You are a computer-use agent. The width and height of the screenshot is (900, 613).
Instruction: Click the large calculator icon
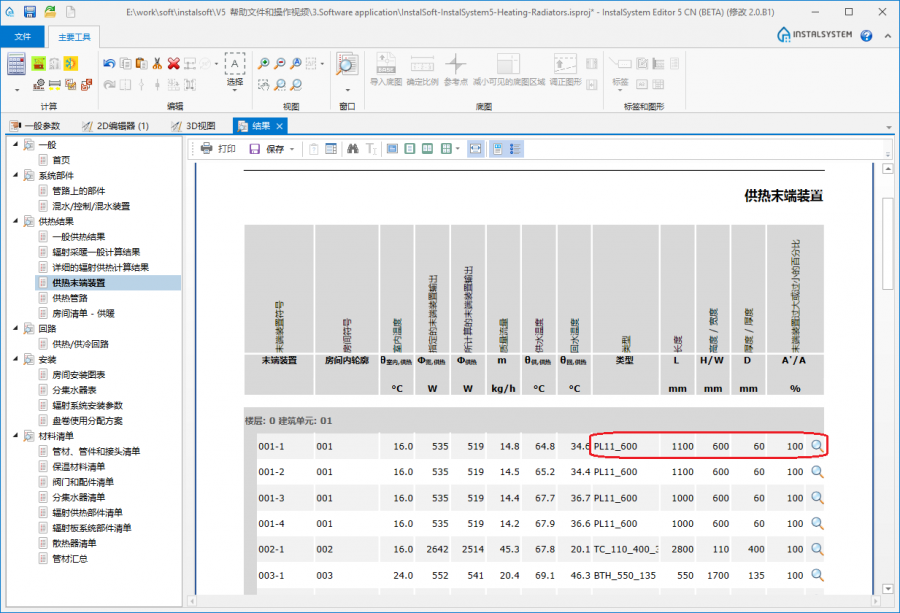tap(16, 65)
